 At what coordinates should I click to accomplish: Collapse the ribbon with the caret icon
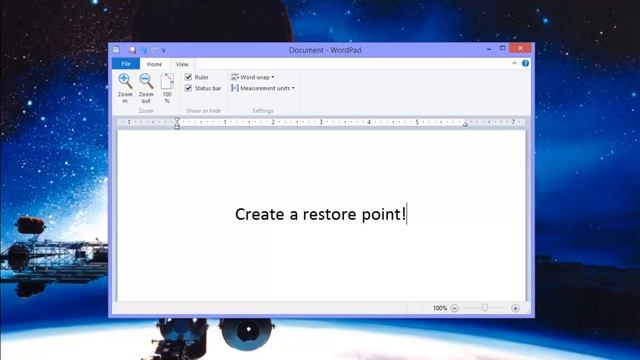[x=514, y=63]
